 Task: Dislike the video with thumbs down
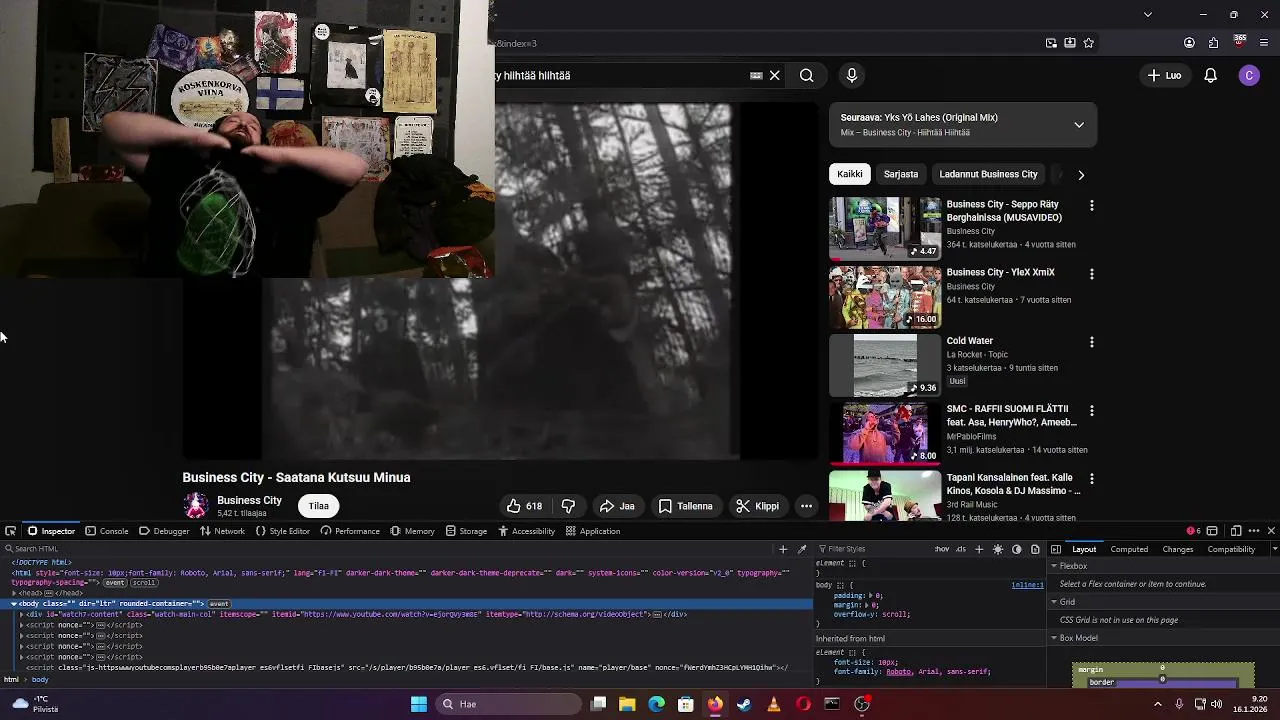(568, 506)
